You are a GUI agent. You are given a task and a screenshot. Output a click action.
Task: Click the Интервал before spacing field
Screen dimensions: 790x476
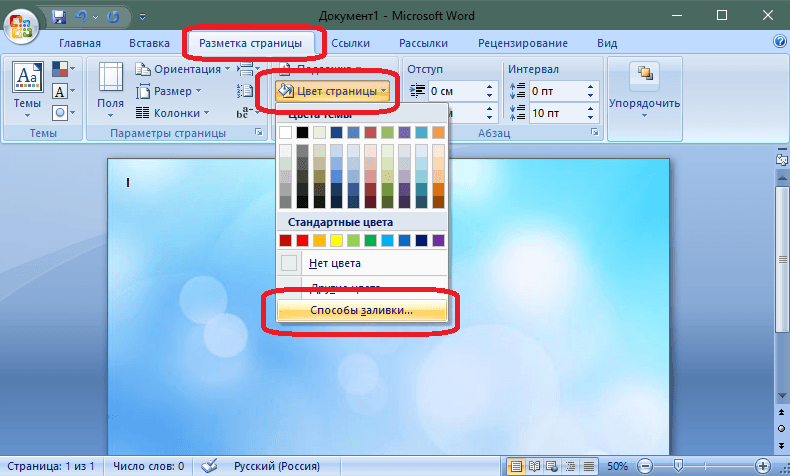coord(555,90)
